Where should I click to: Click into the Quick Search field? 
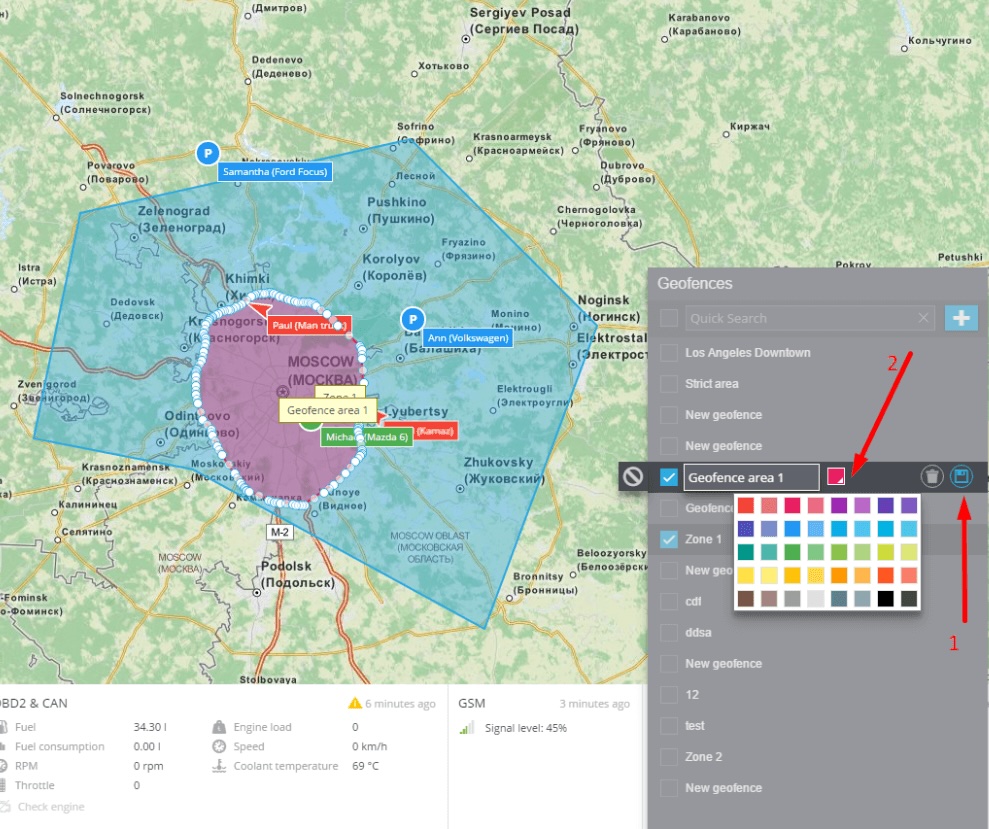click(800, 318)
